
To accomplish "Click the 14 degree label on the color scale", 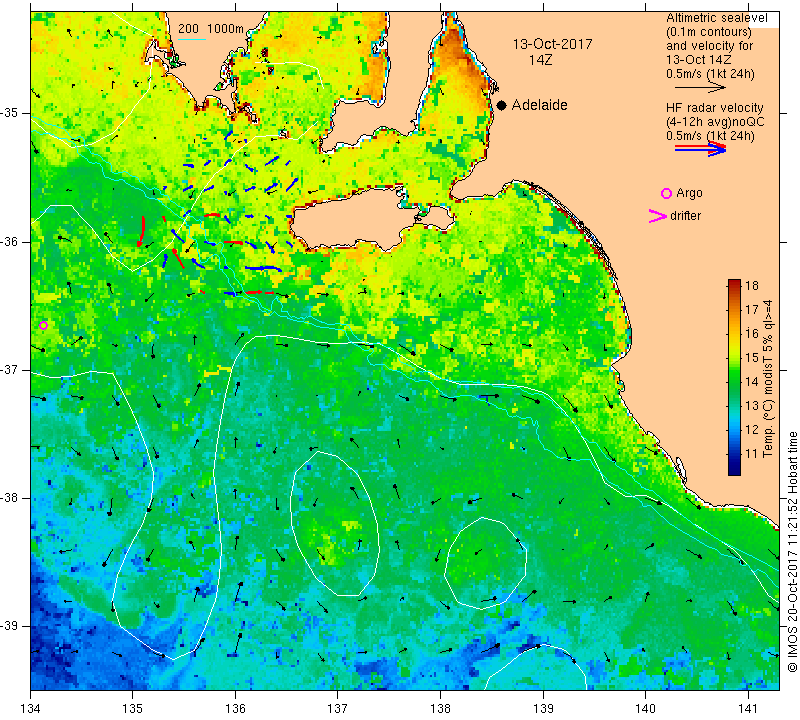I will click(x=752, y=382).
